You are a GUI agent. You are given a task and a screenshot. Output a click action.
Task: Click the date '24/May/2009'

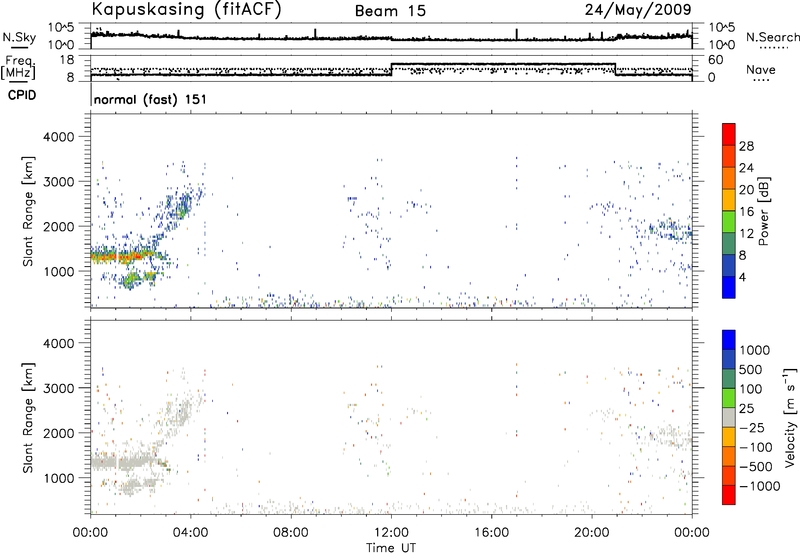point(638,9)
